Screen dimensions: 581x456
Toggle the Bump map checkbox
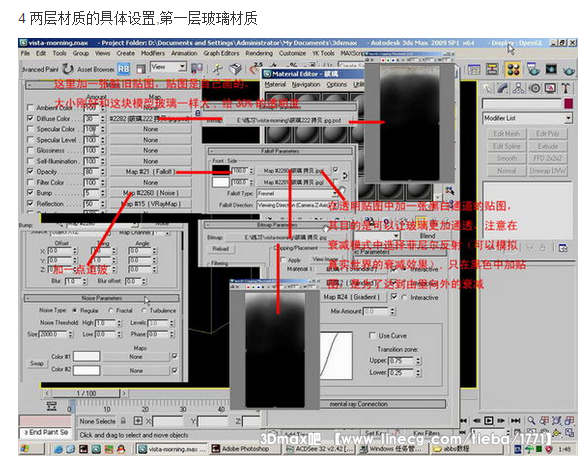(x=30, y=193)
